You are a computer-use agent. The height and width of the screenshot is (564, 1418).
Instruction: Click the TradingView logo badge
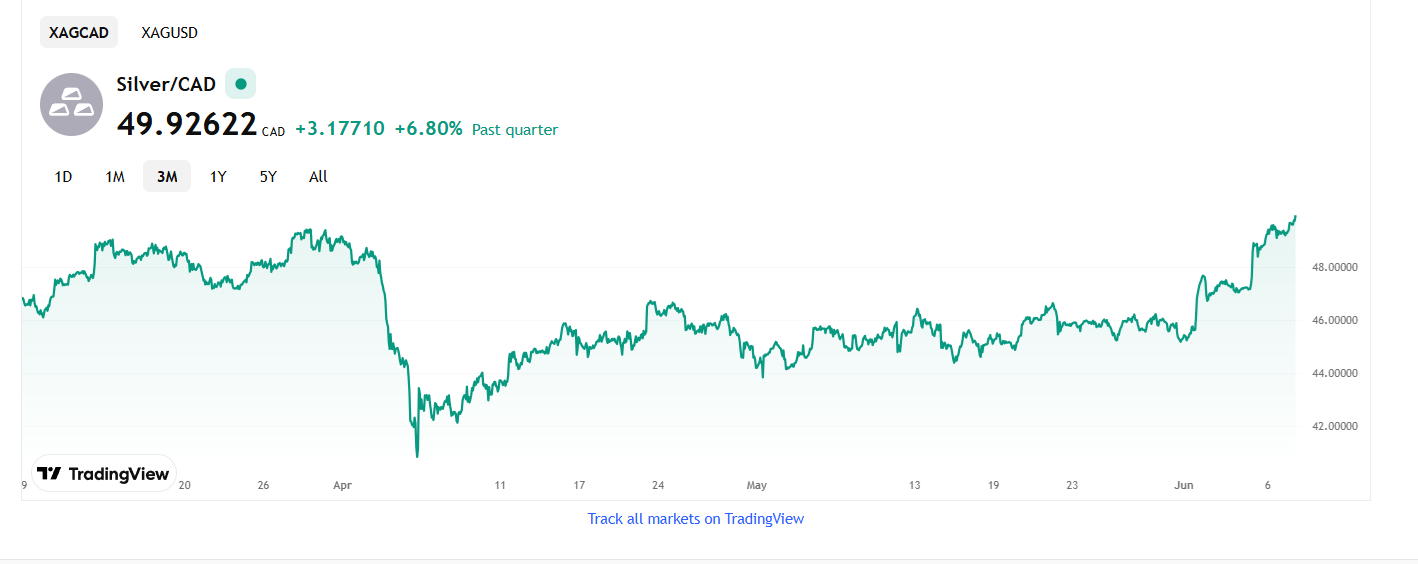[104, 474]
